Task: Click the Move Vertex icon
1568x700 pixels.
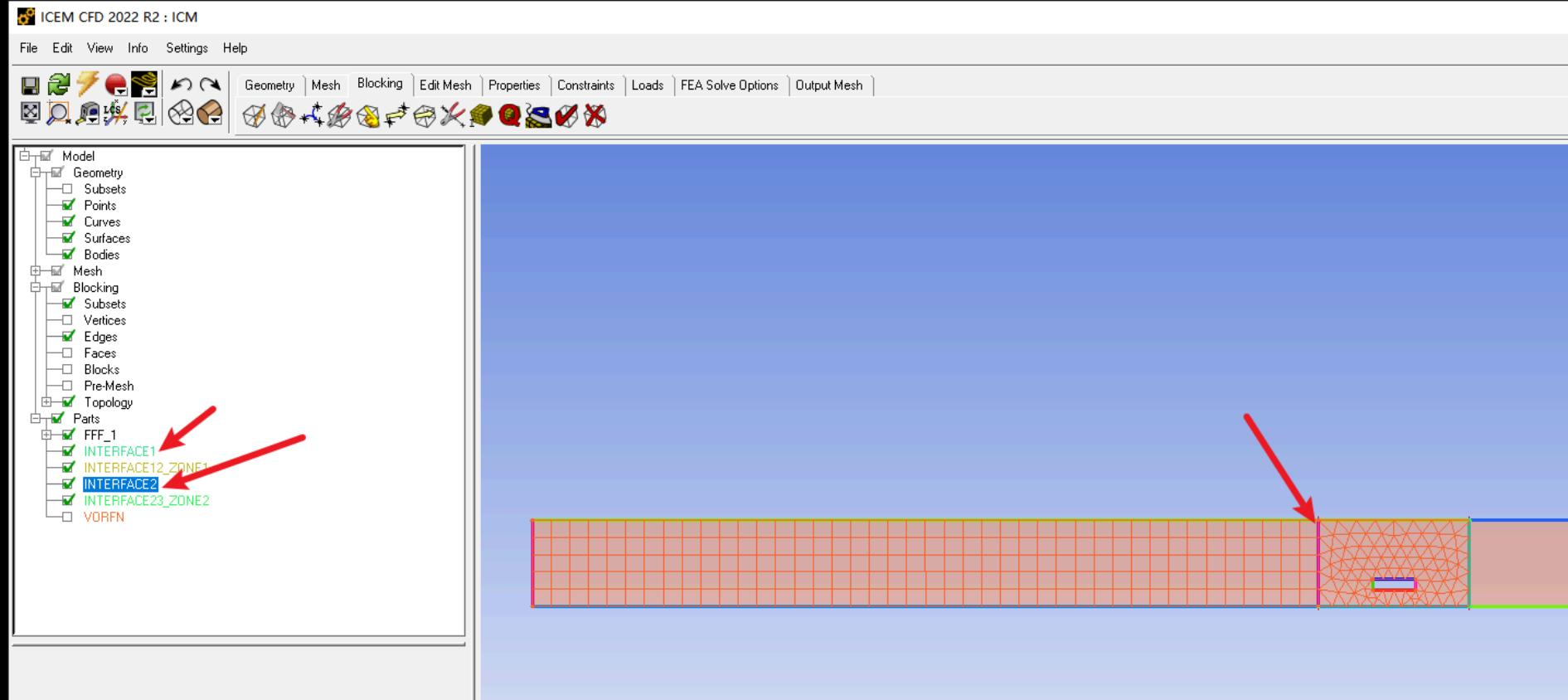Action: pos(396,116)
